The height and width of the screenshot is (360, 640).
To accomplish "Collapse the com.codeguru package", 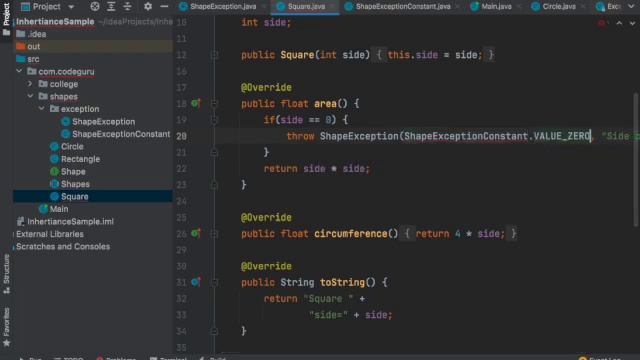I will pos(19,71).
